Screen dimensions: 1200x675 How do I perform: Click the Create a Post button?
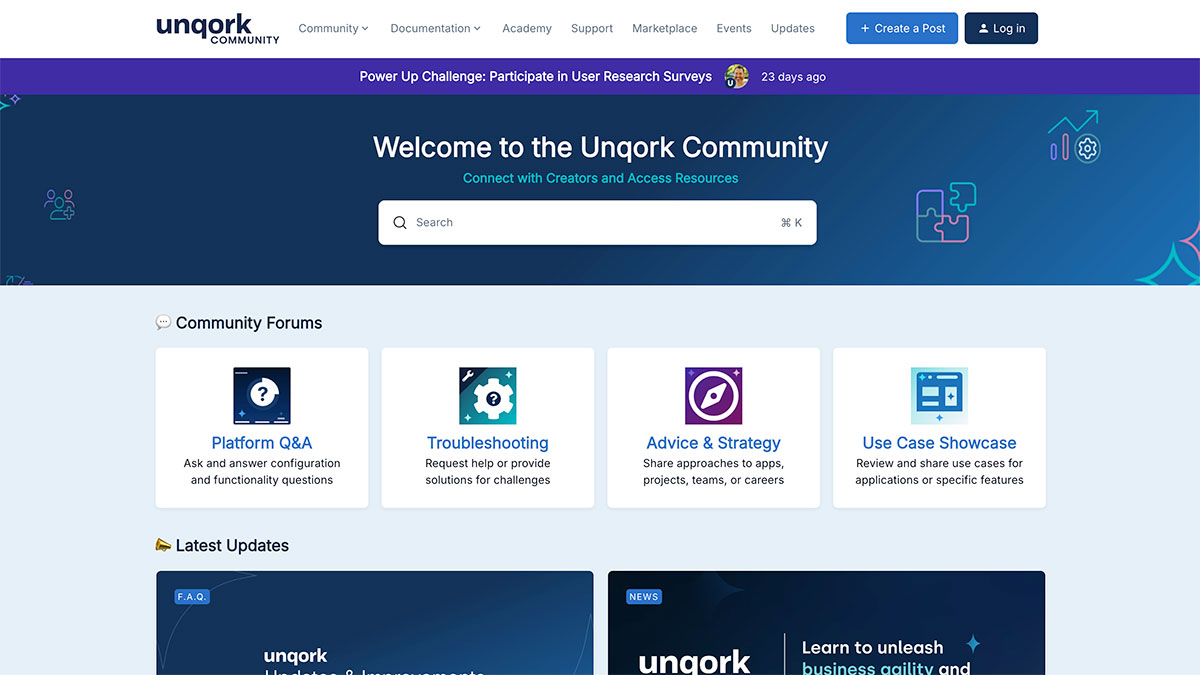901,28
